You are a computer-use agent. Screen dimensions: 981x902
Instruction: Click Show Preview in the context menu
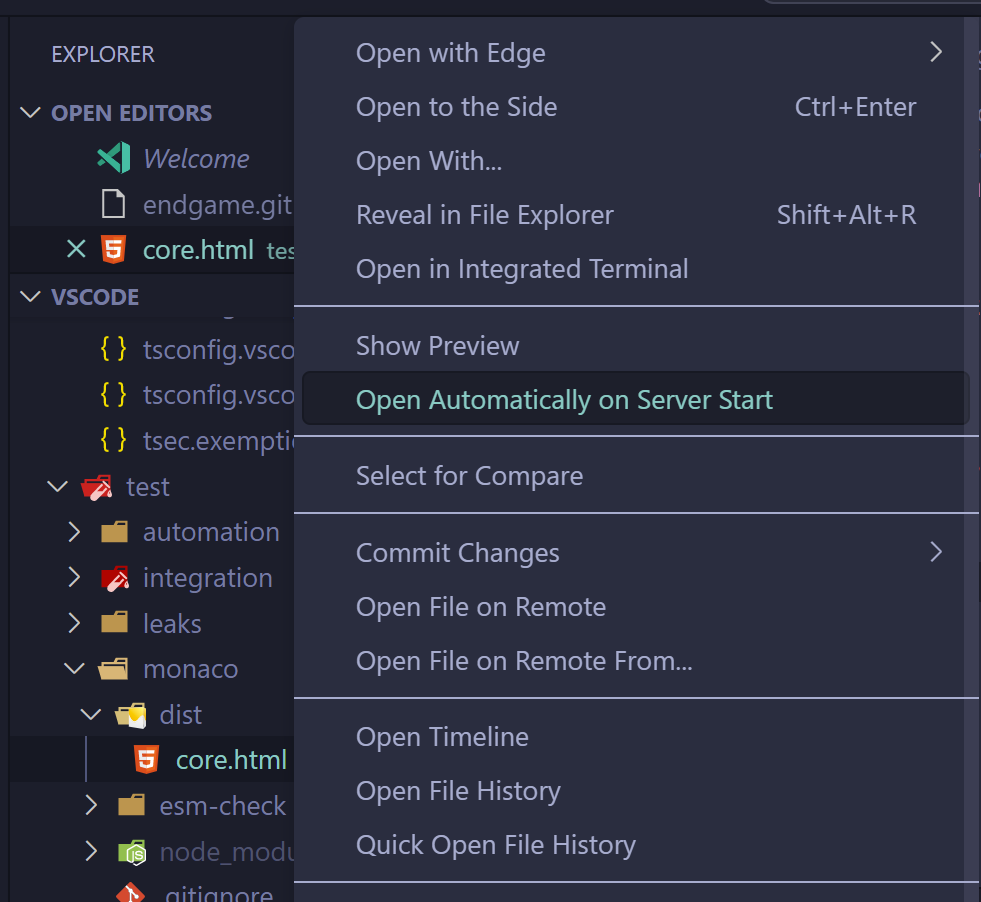tap(437, 345)
